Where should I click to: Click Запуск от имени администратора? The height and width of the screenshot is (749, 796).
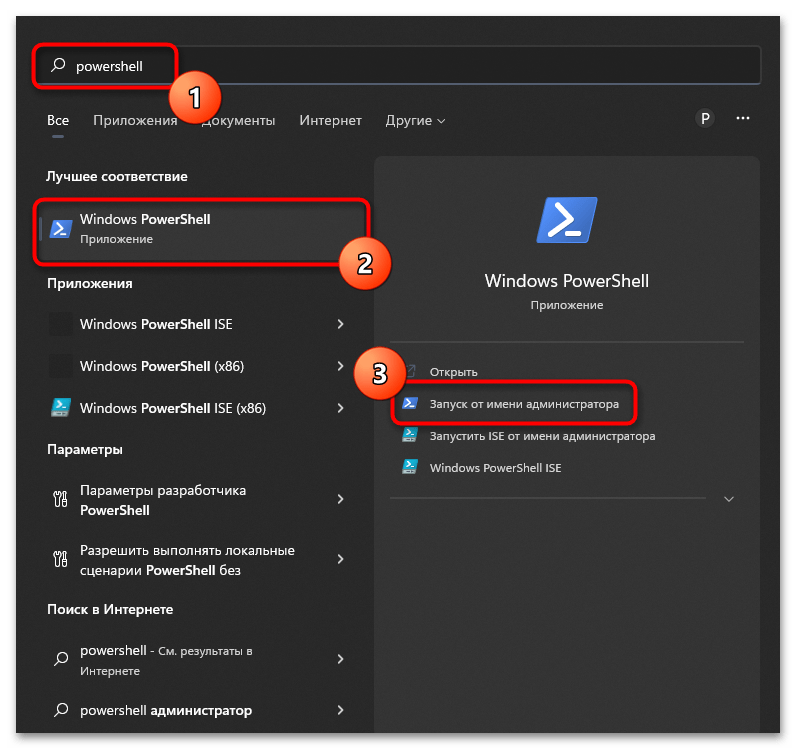tap(524, 404)
